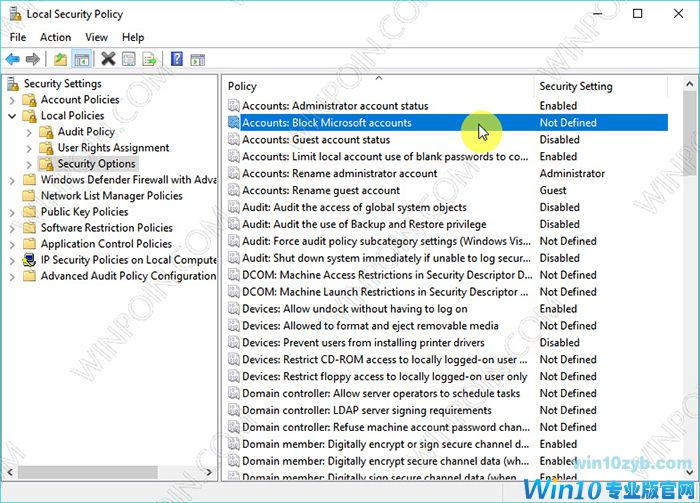Open the Action menu

tap(55, 37)
